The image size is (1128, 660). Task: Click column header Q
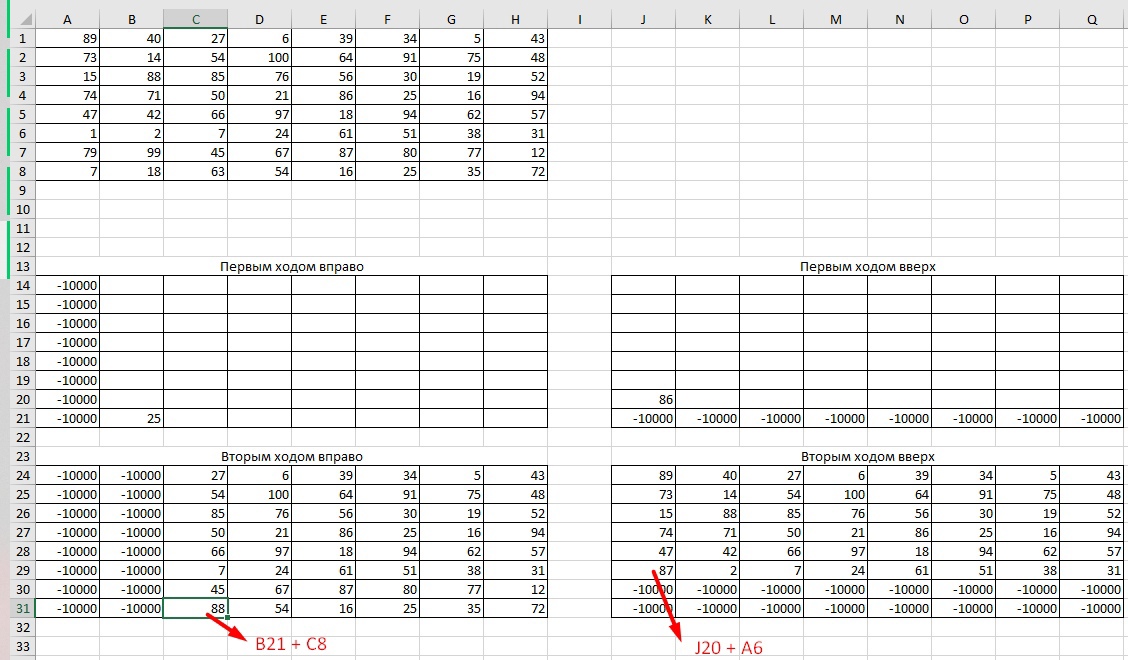tap(1091, 19)
